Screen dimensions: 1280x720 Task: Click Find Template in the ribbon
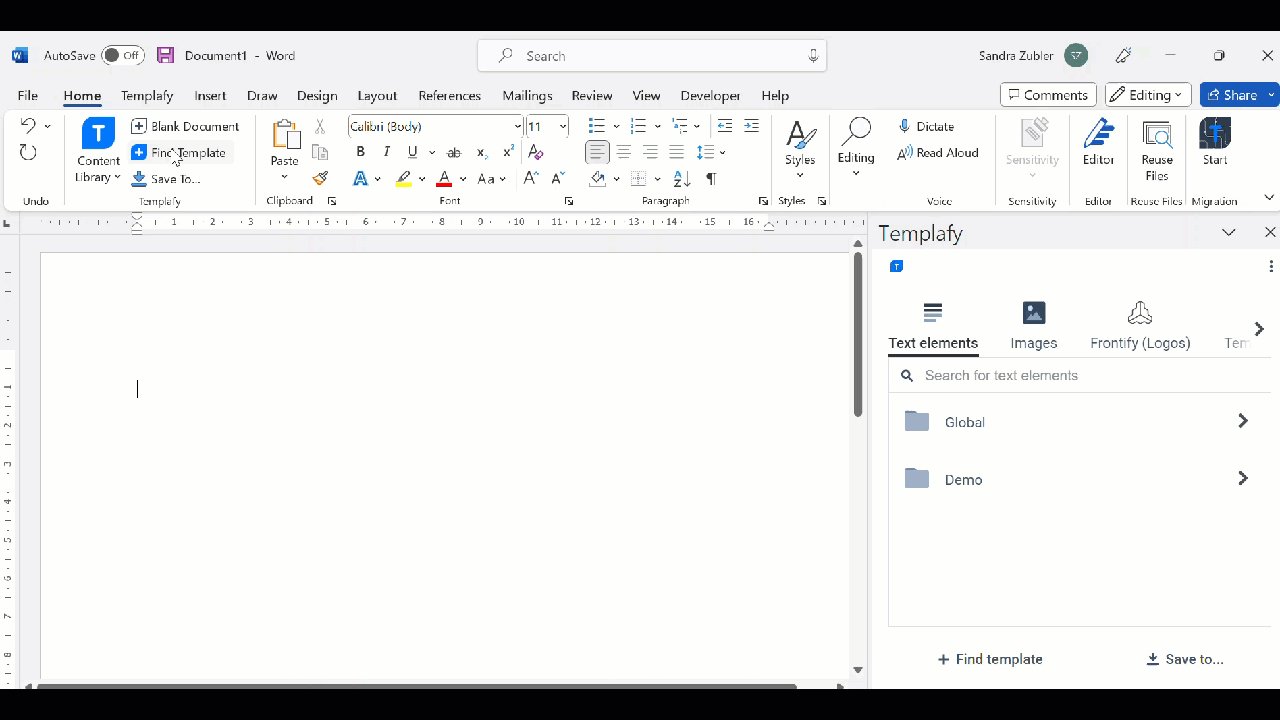point(179,153)
